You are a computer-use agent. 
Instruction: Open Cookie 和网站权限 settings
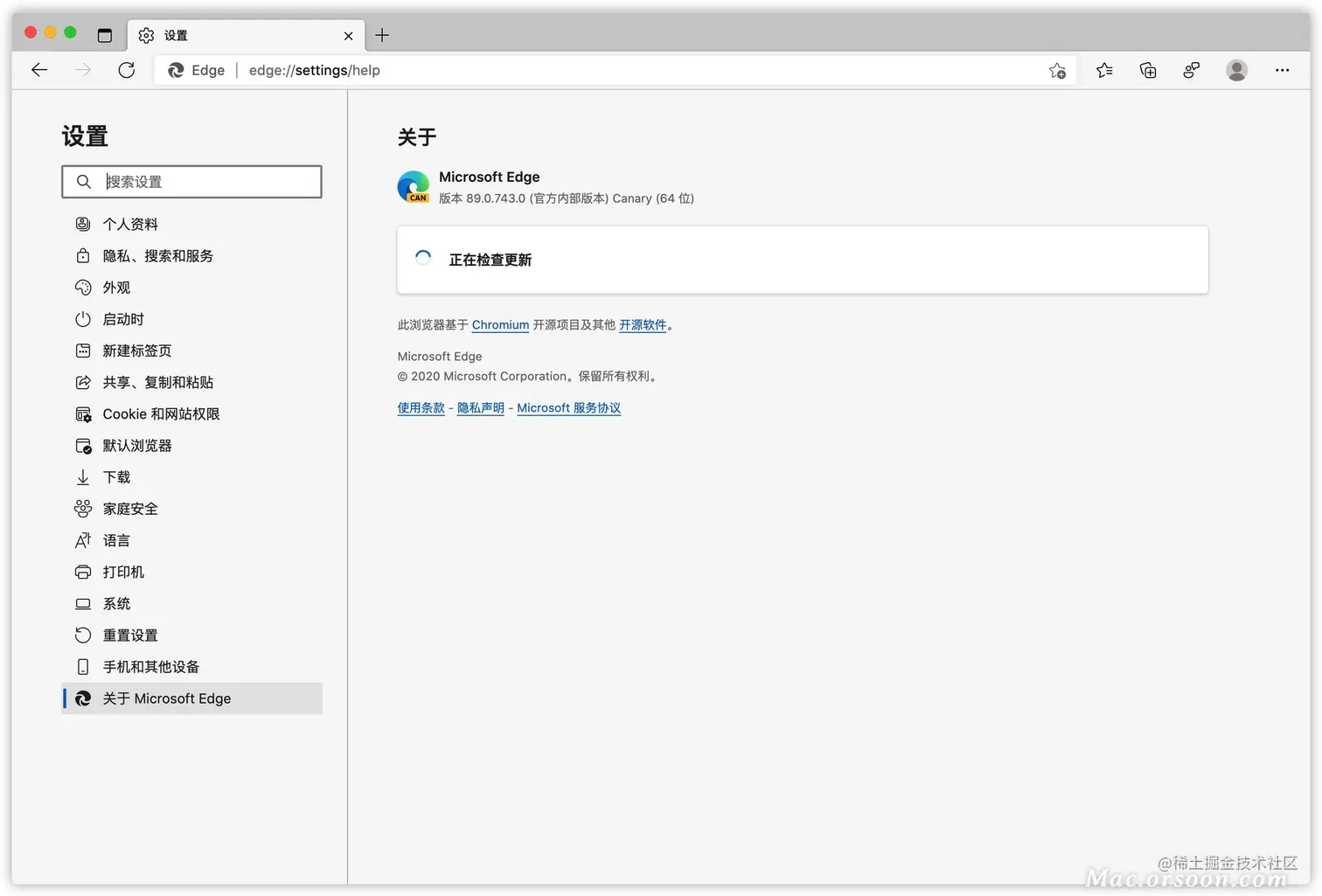191,413
